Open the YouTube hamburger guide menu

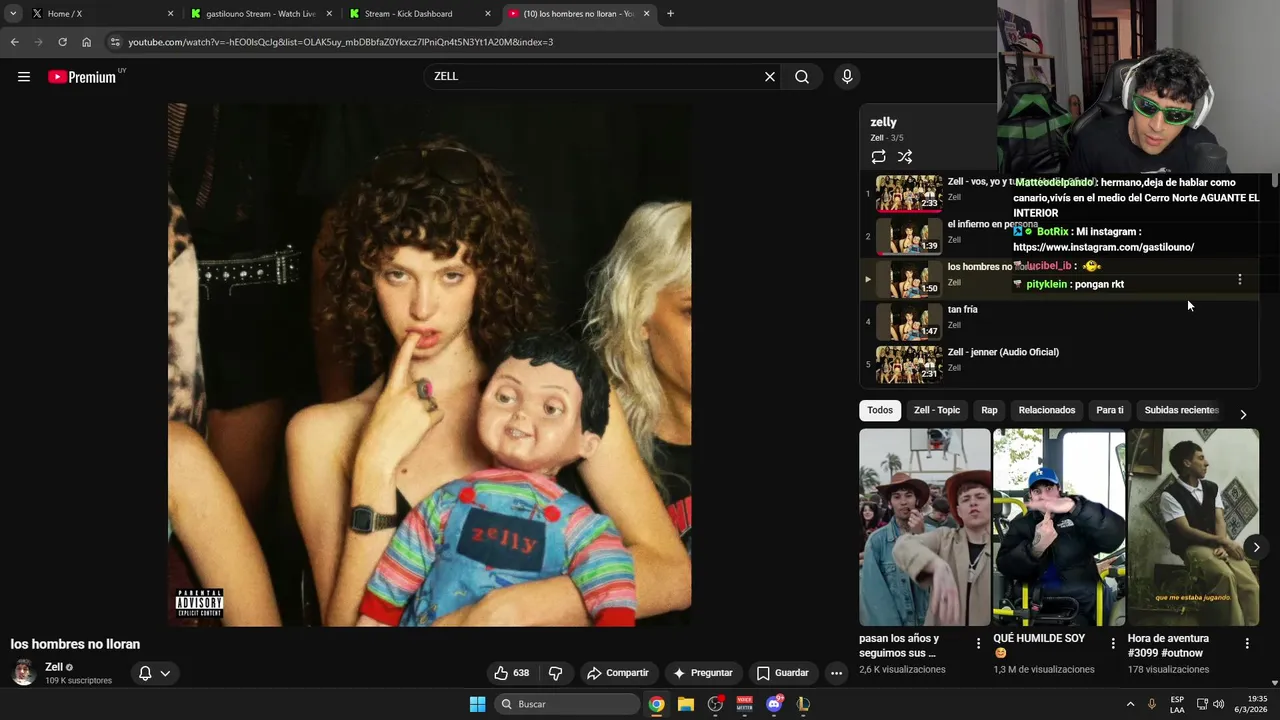(24, 77)
